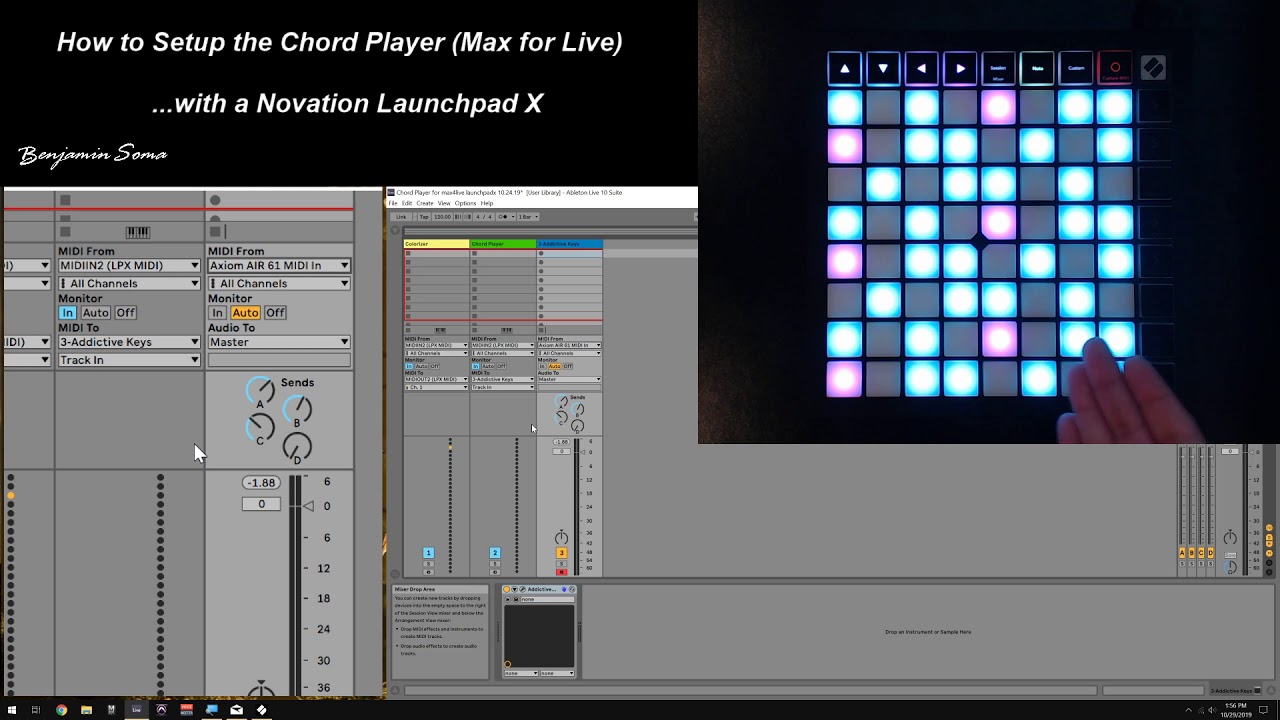This screenshot has height=720, width=1280.
Task: Open the Windows Start menu
Action: point(12,710)
